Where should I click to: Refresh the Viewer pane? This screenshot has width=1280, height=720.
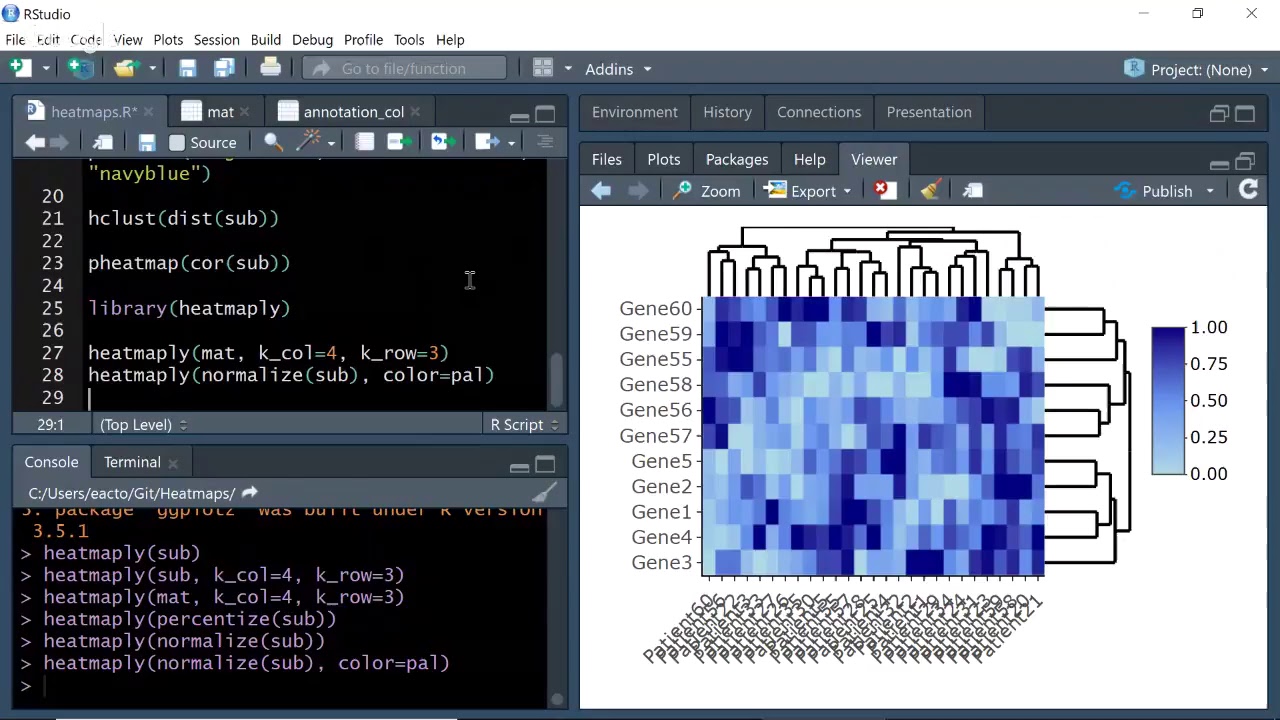click(1248, 189)
